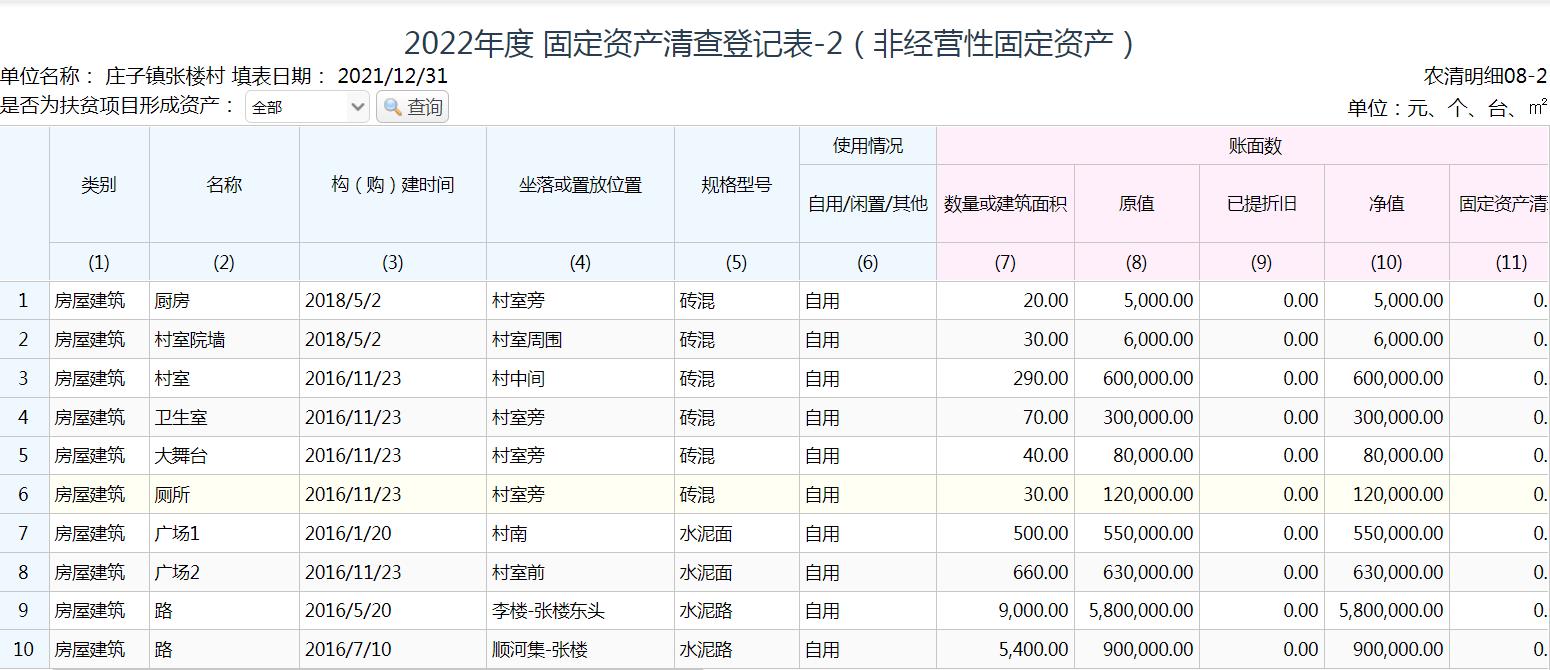Select the 李楼-张楼东头 location cell

548,611
